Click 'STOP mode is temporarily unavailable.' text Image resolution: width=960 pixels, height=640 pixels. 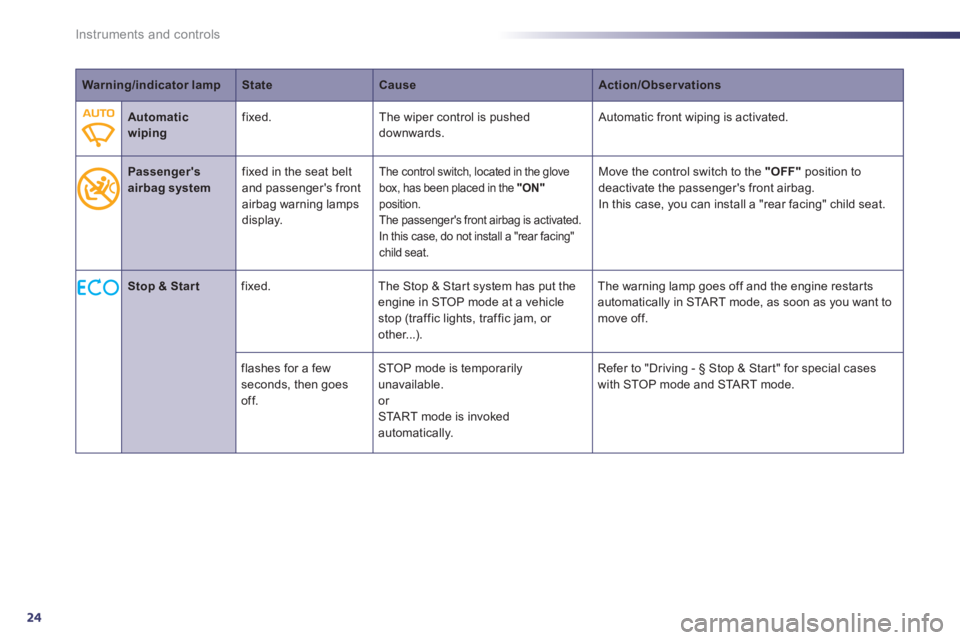coord(450,376)
